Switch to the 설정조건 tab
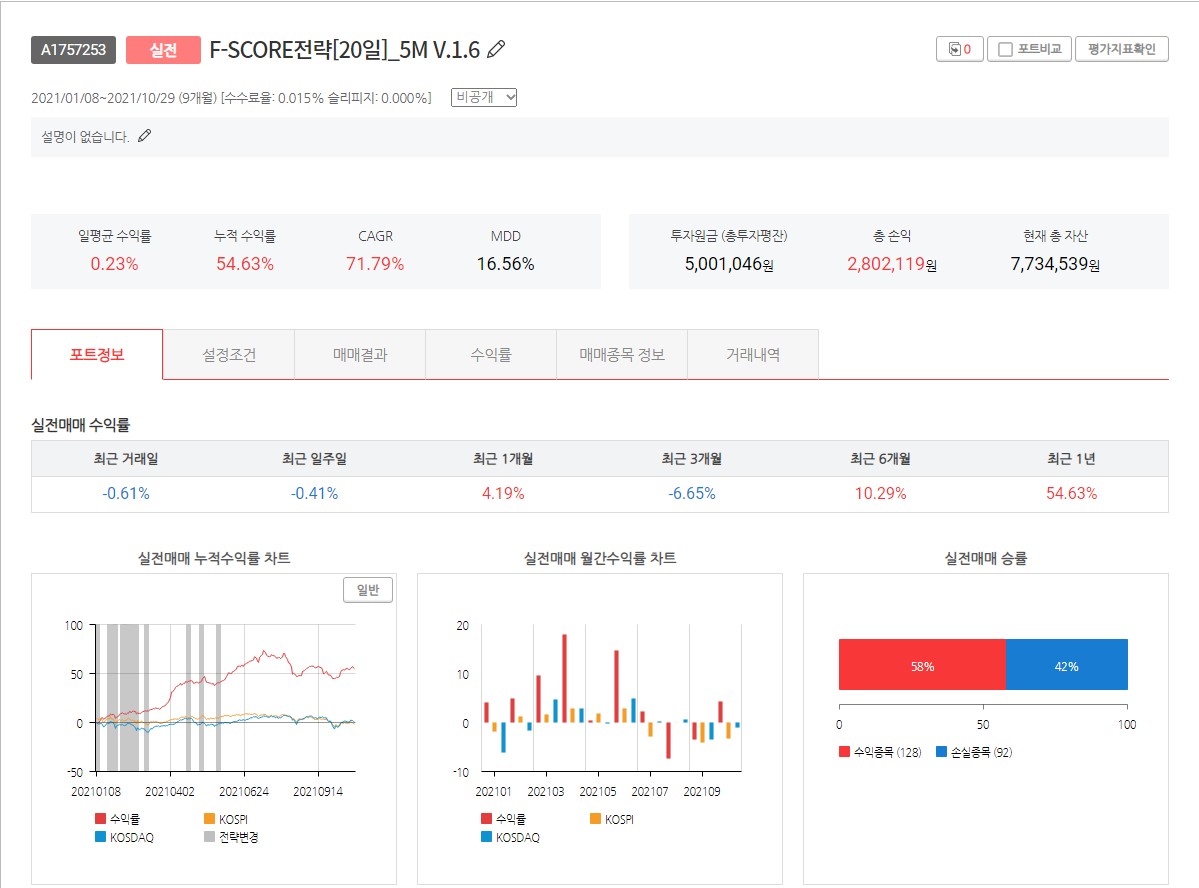 click(x=229, y=354)
